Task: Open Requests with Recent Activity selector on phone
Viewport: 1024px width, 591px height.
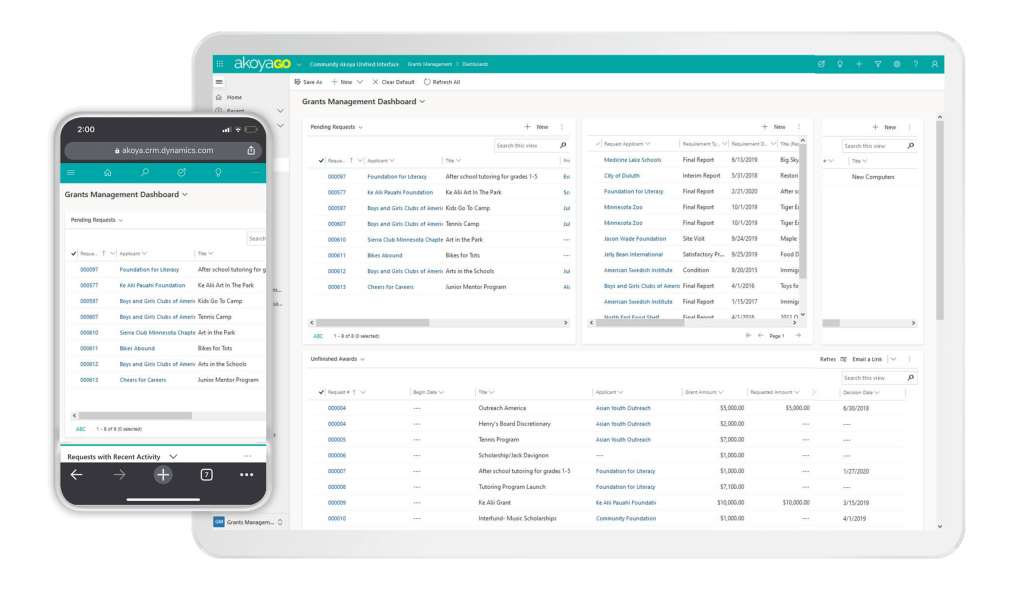Action: coord(173,456)
